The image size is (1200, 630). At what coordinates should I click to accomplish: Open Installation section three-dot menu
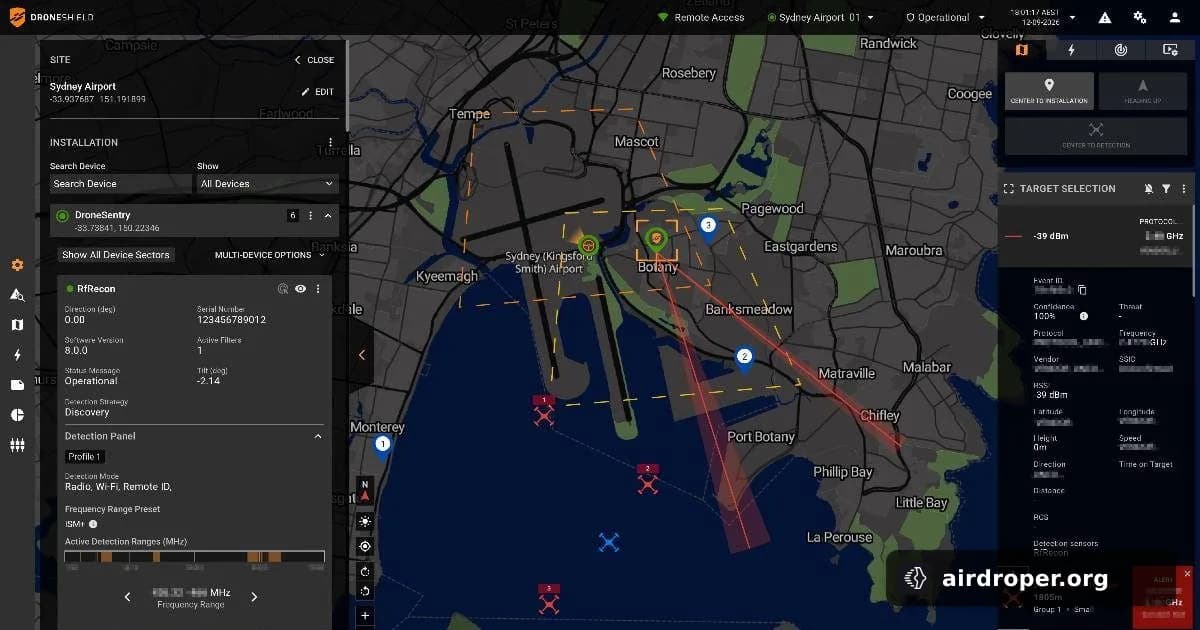tap(331, 143)
